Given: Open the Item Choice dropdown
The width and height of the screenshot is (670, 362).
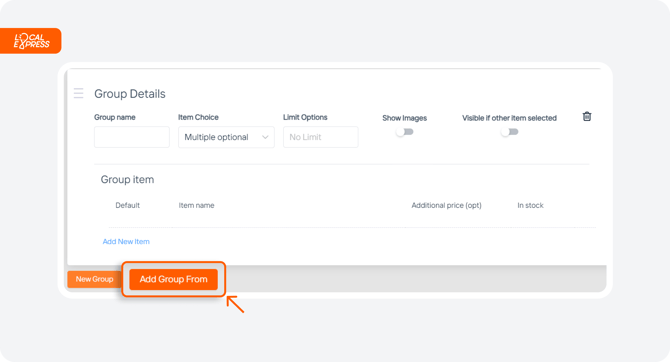Looking at the screenshot, I should point(226,137).
